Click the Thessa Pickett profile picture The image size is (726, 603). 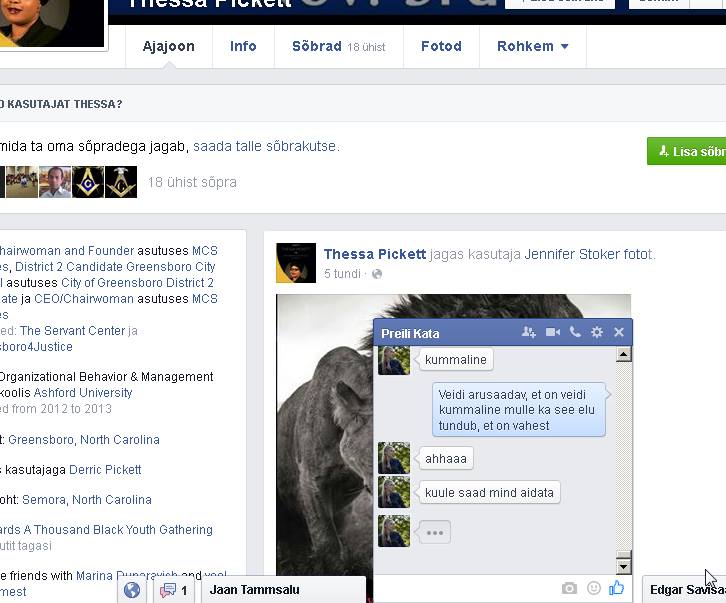pos(52,23)
